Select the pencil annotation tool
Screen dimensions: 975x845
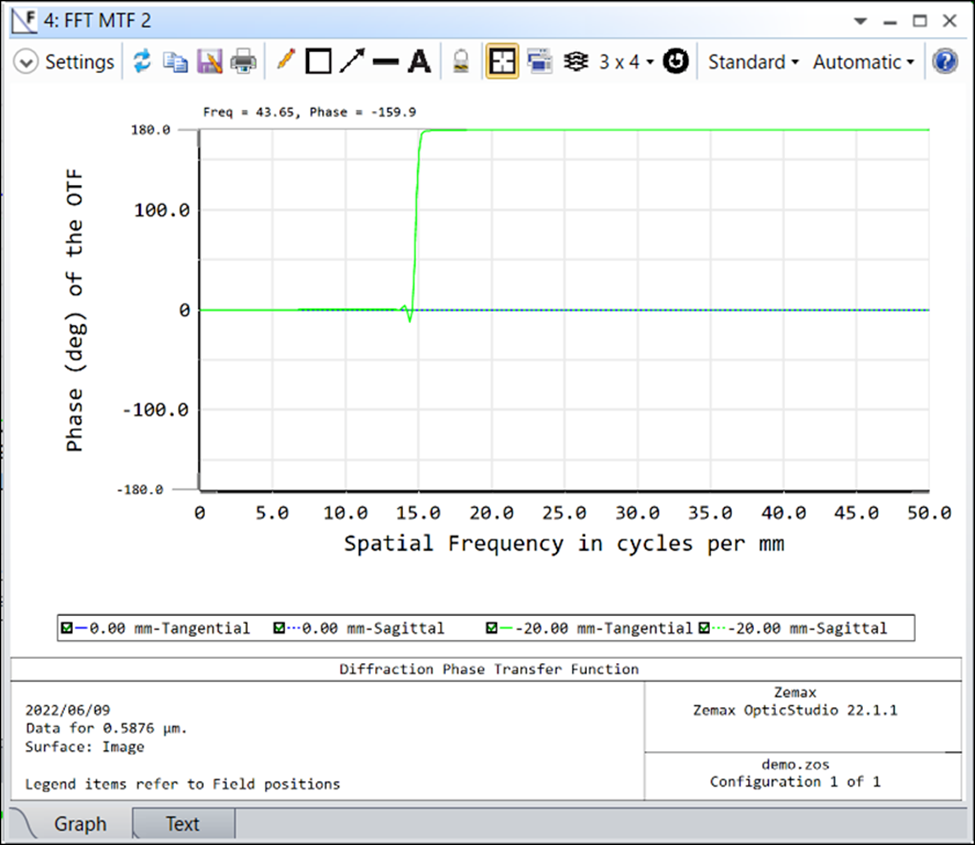[286, 62]
